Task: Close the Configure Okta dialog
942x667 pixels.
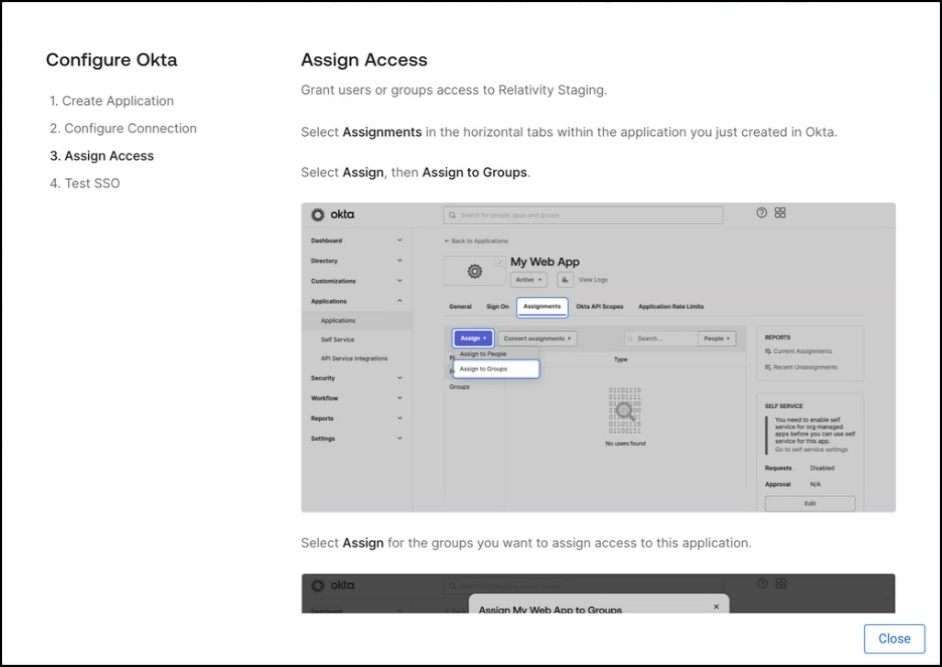Action: (894, 639)
